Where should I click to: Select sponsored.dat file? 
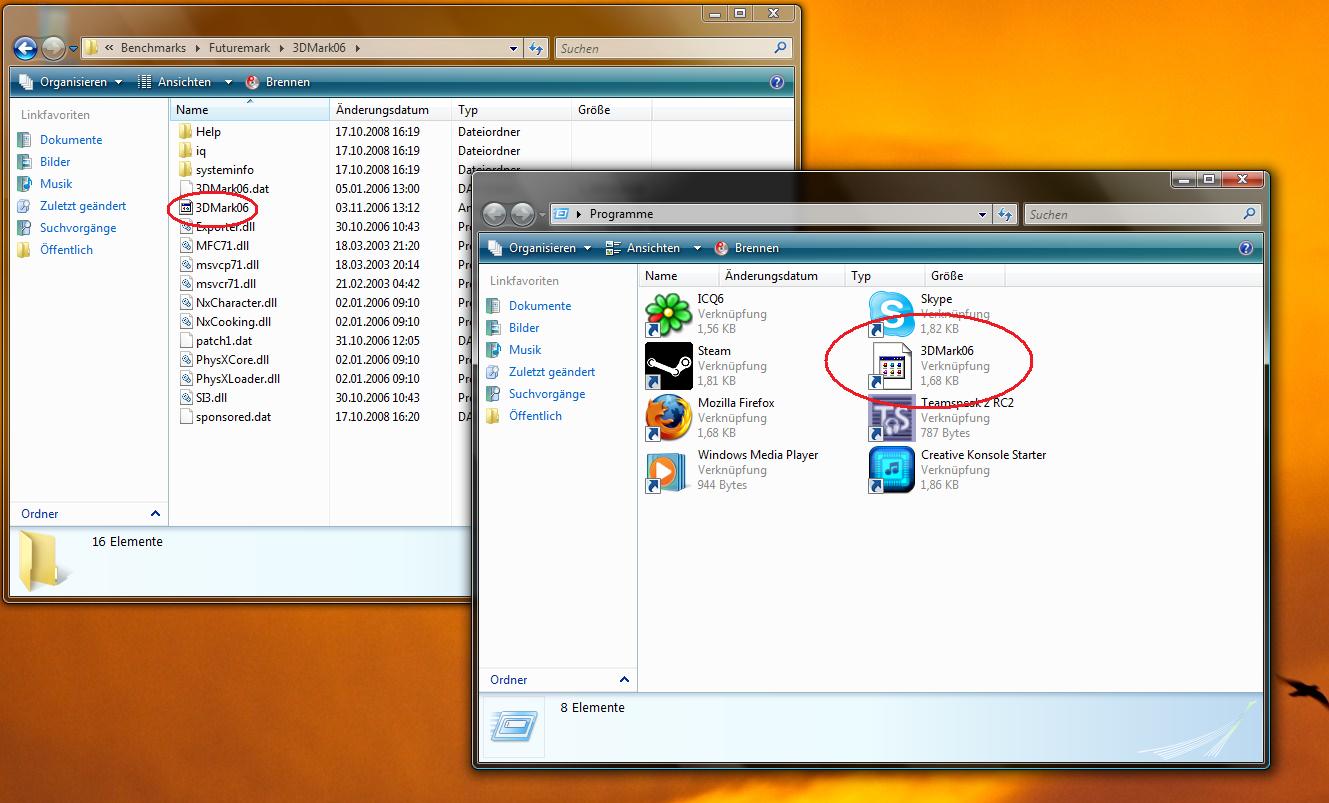pos(225,417)
